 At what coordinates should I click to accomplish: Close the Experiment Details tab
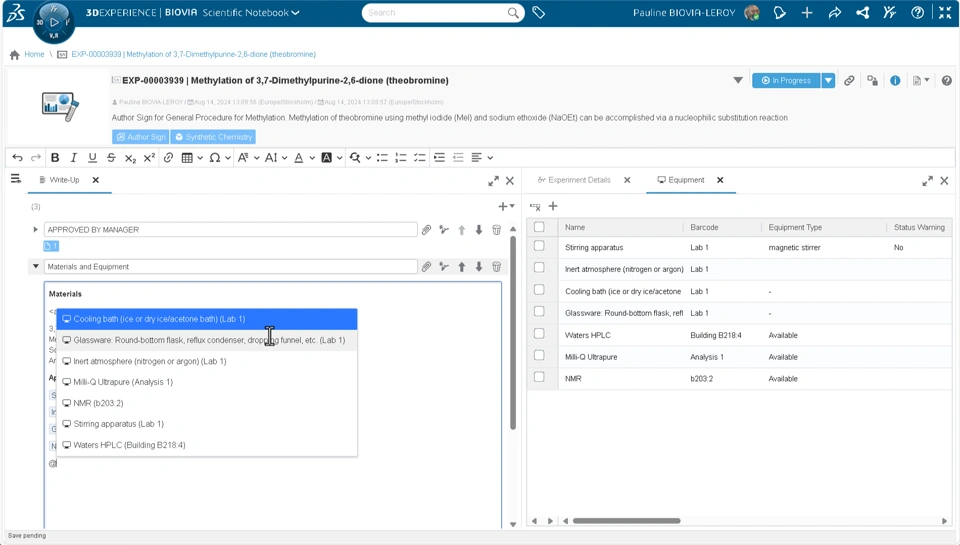pos(627,180)
